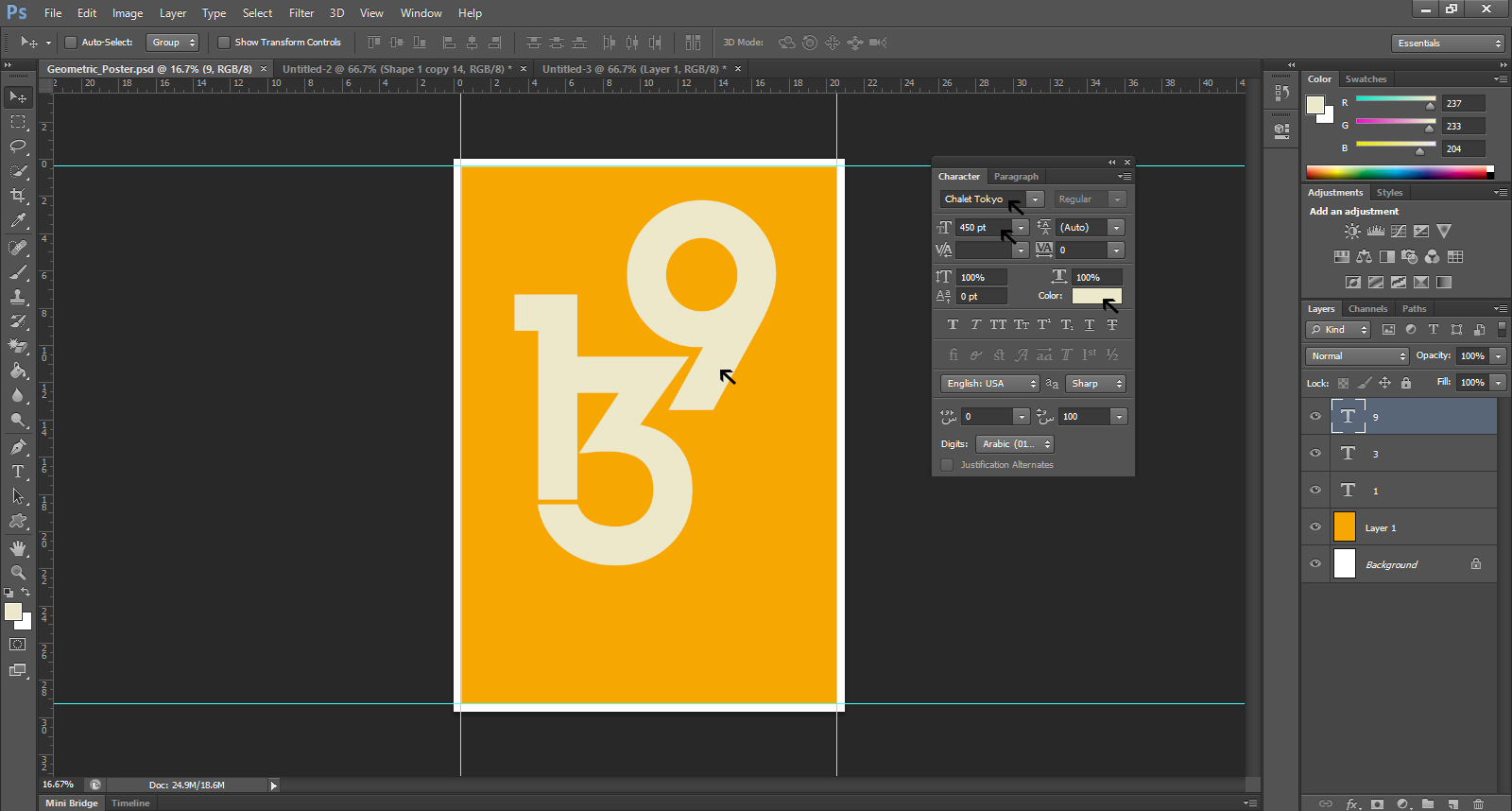Pick the Eyedropper tool
This screenshot has width=1512, height=811.
tap(18, 221)
